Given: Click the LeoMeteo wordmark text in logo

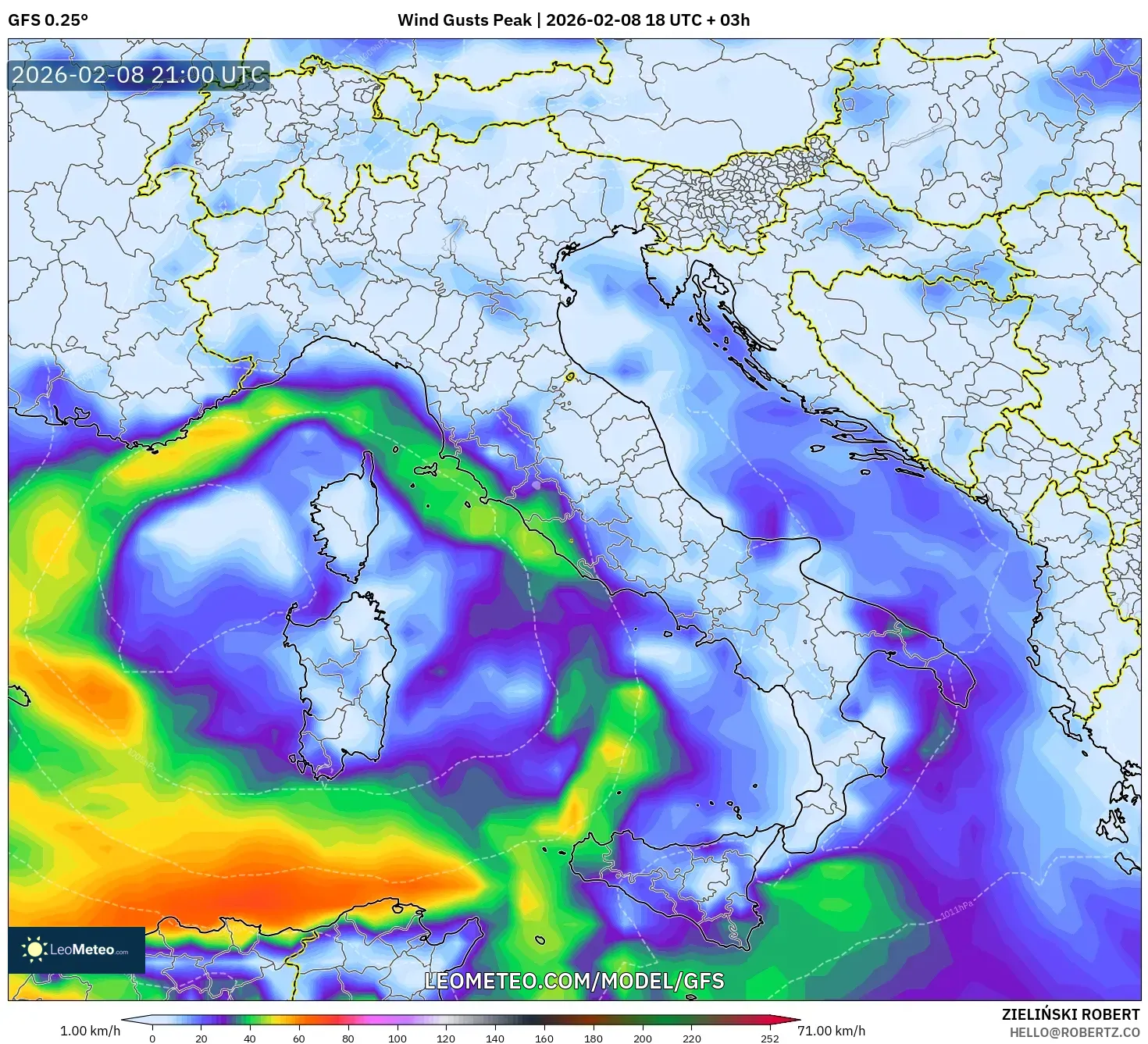Looking at the screenshot, I should click(x=88, y=950).
